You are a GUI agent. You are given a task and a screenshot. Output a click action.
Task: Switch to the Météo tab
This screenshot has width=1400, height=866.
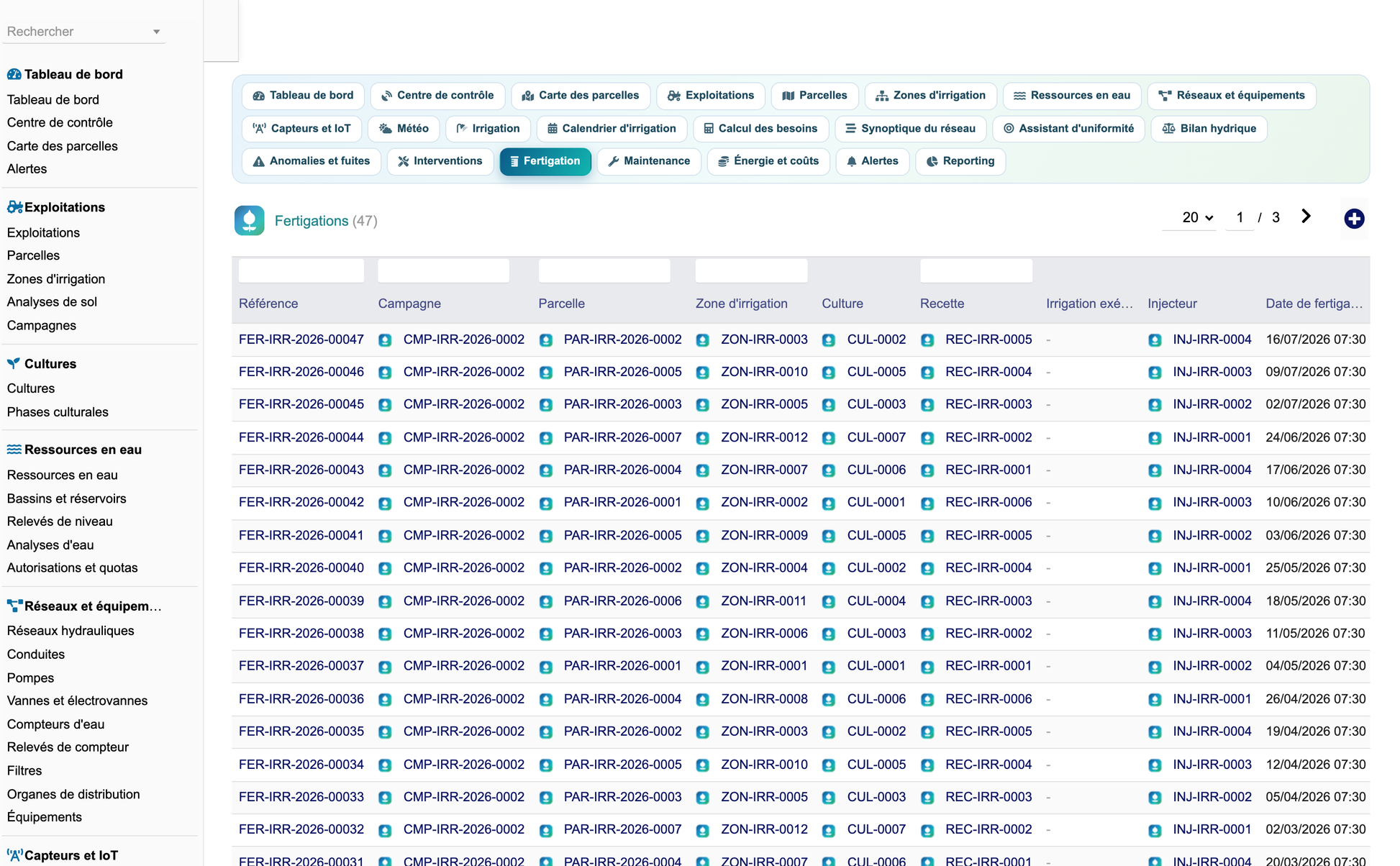[x=404, y=129]
